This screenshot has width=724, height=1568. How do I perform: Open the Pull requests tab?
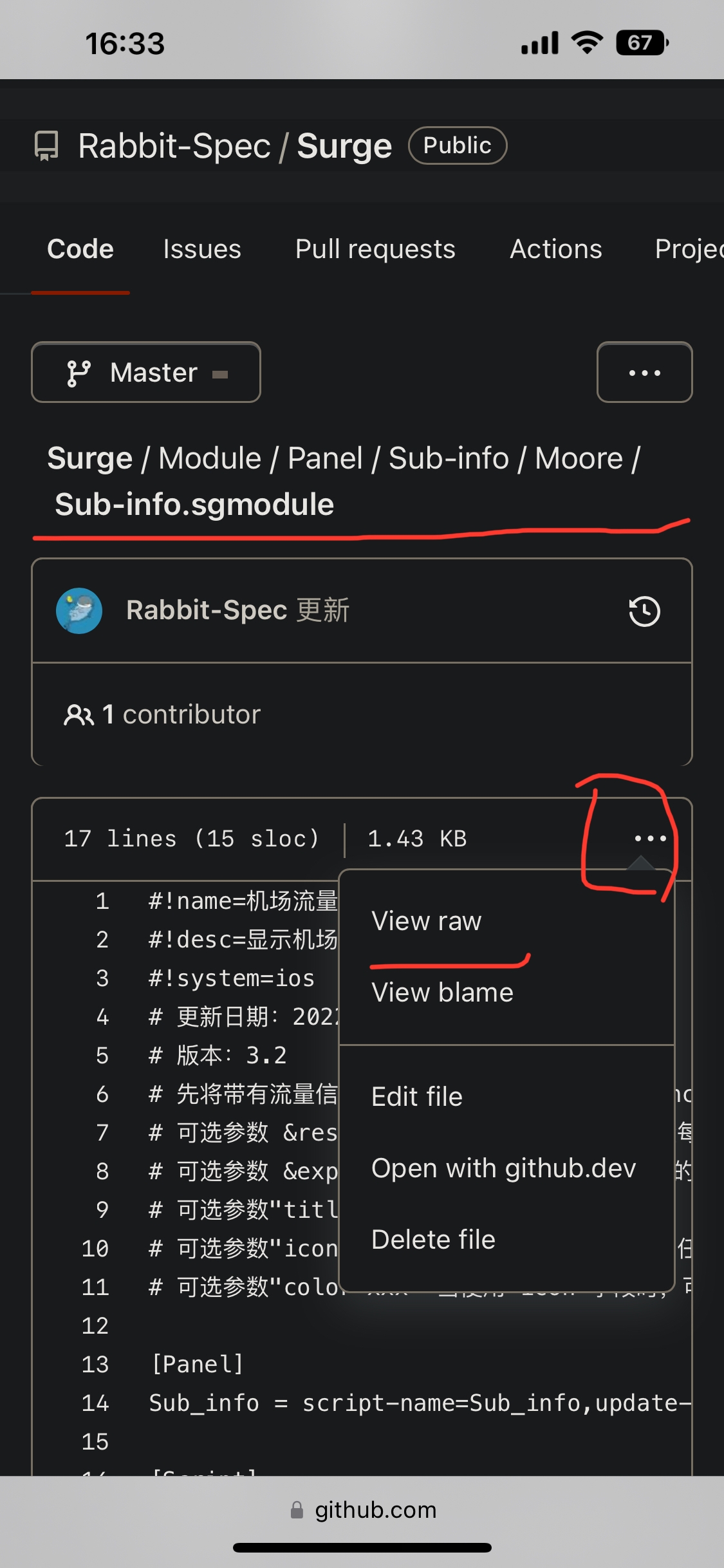375,249
